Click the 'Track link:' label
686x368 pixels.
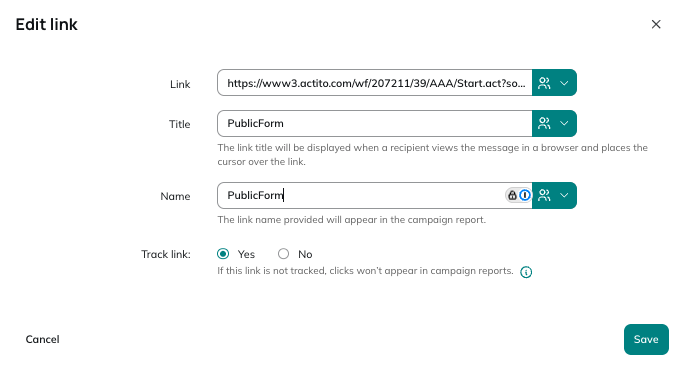click(x=166, y=254)
